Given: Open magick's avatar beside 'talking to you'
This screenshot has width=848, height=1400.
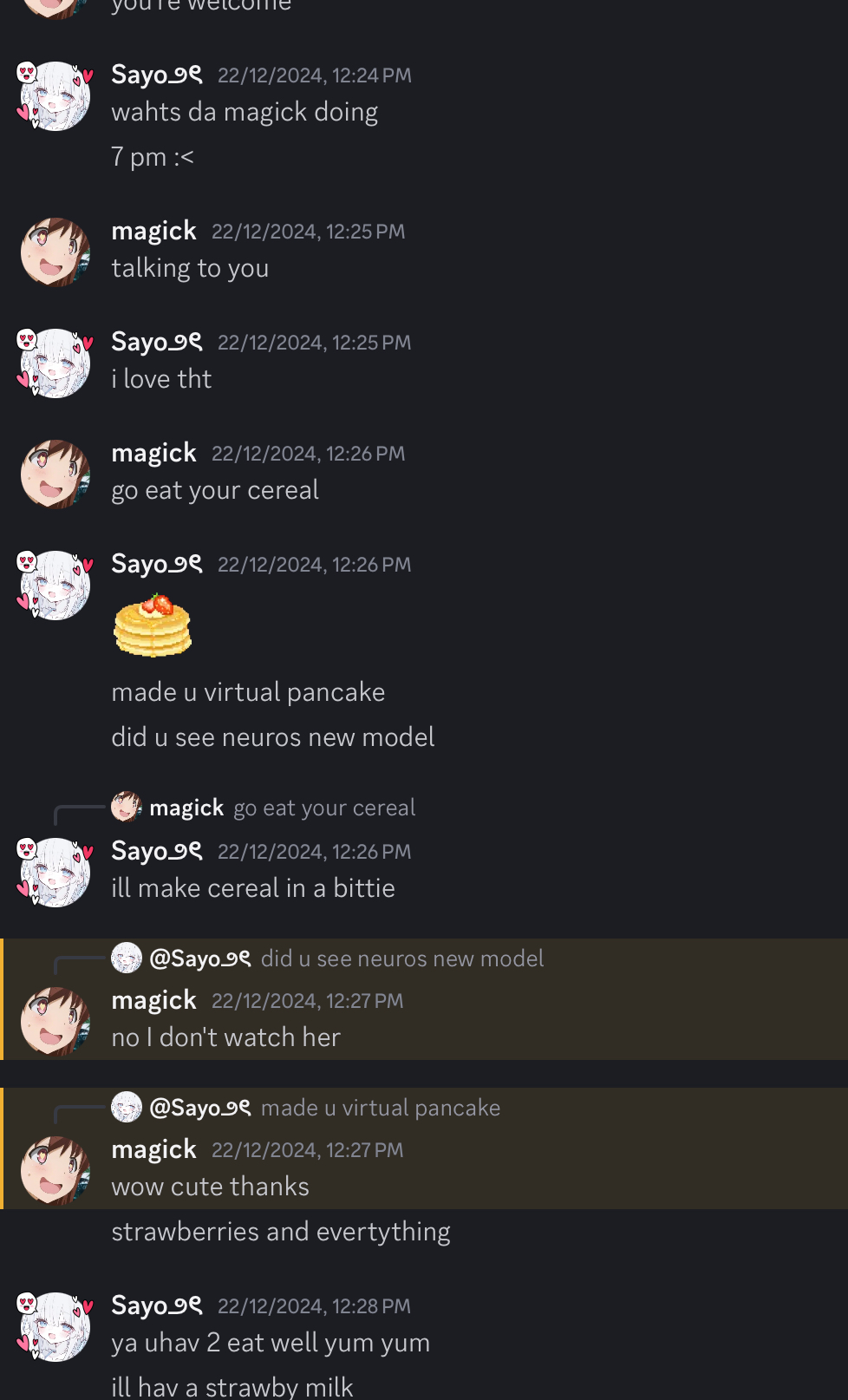Looking at the screenshot, I should click(x=55, y=252).
